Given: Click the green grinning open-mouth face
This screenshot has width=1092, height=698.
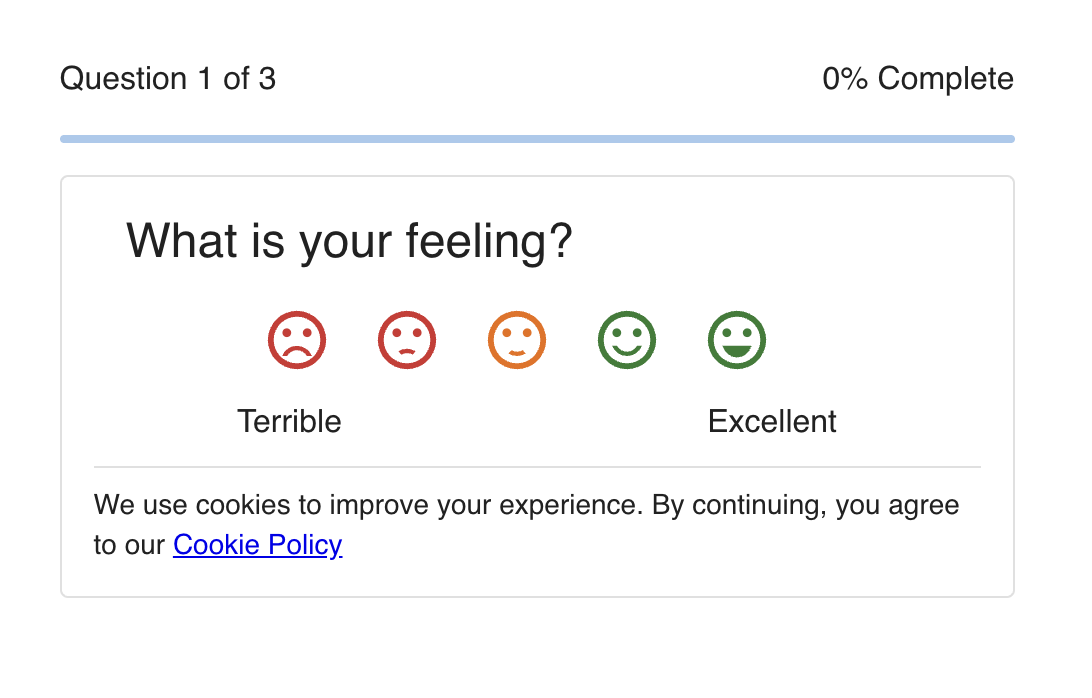Looking at the screenshot, I should 737,340.
